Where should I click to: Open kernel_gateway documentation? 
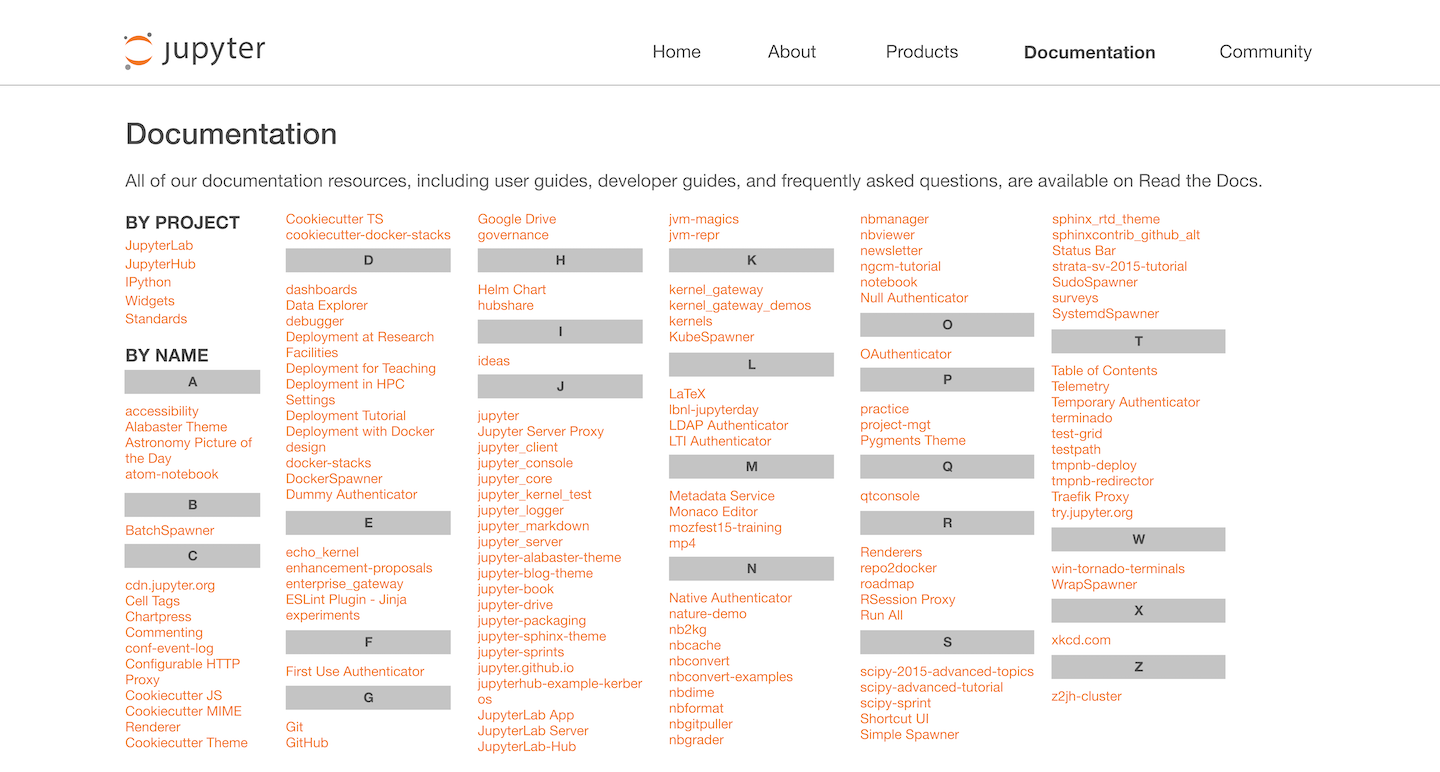tap(716, 290)
